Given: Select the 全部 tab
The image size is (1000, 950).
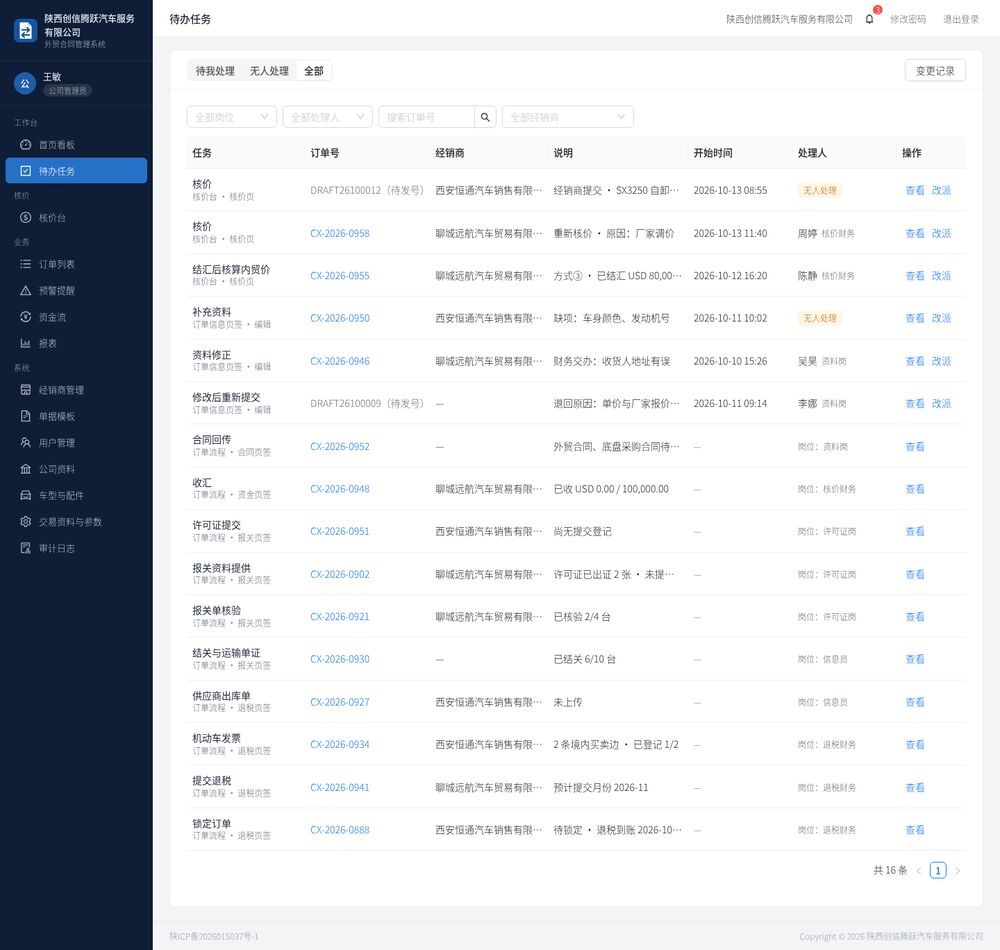Looking at the screenshot, I should [313, 71].
